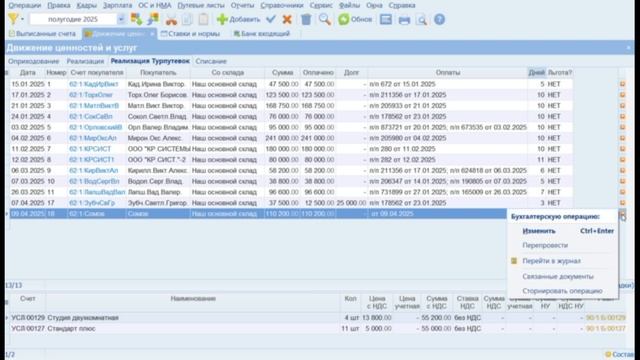Open the Сервис menu
640x360 pixels.
tap(321, 5)
